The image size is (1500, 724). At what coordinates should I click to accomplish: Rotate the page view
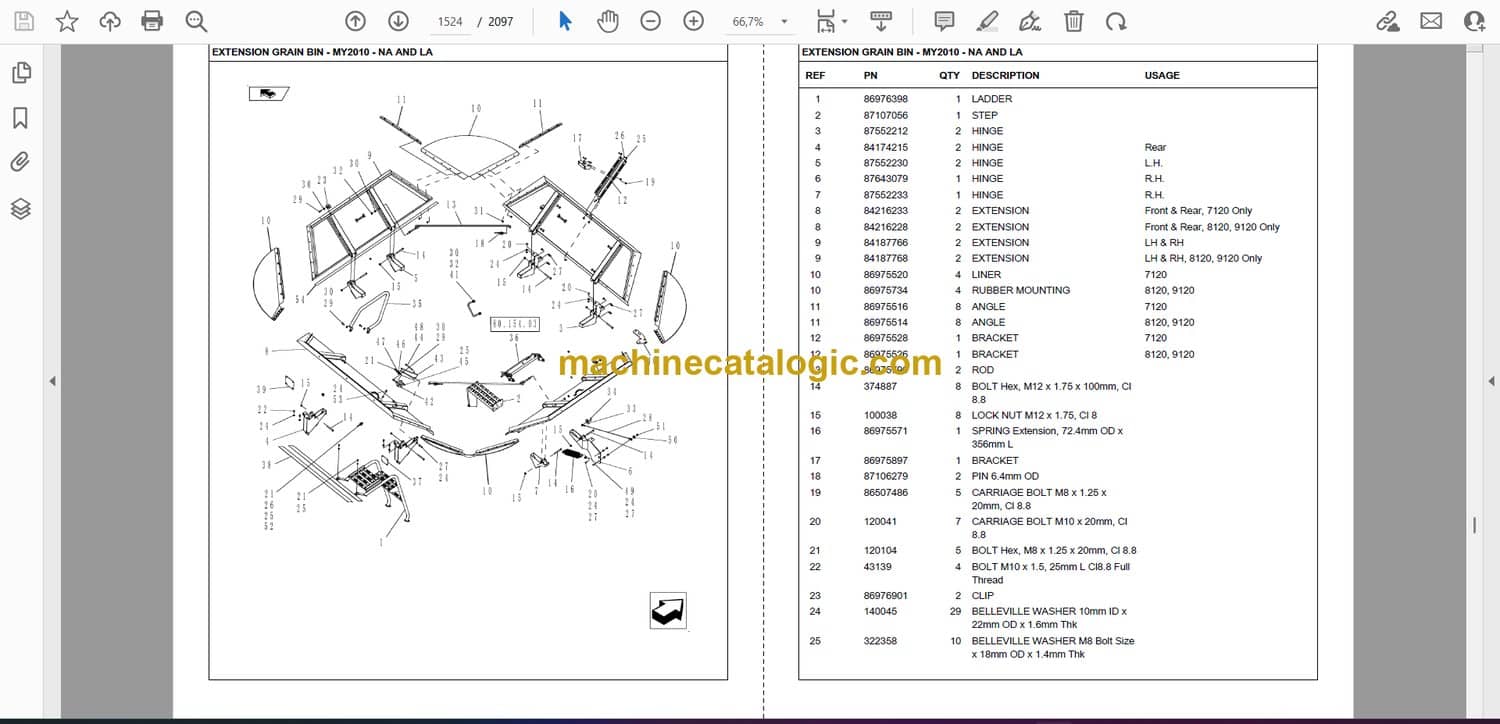1116,21
